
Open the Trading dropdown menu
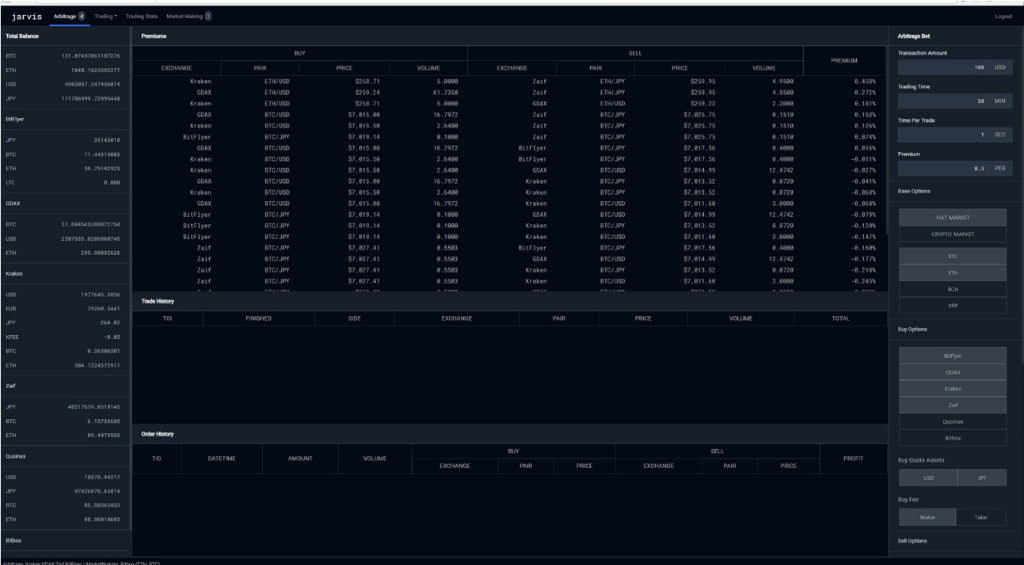105,17
